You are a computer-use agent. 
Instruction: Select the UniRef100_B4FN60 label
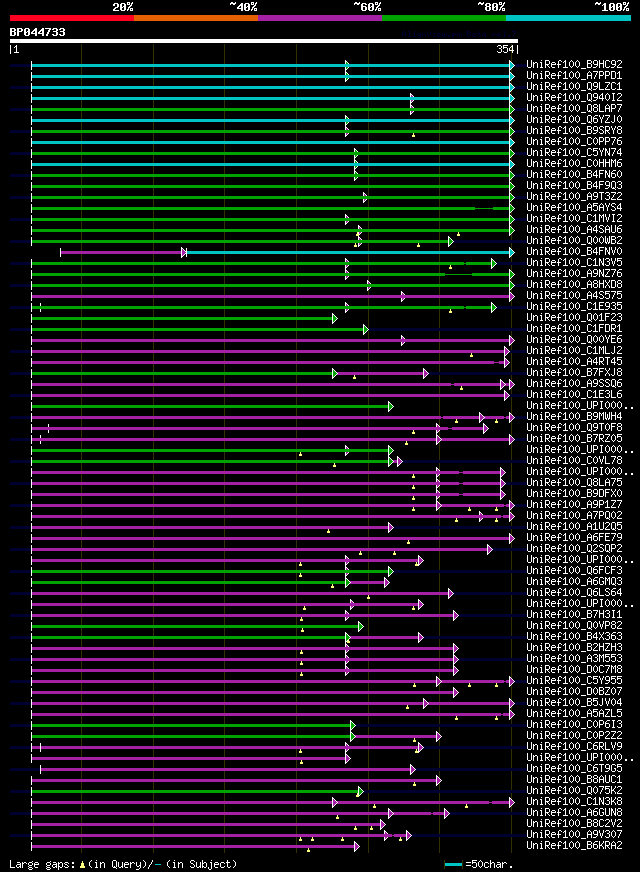point(574,175)
